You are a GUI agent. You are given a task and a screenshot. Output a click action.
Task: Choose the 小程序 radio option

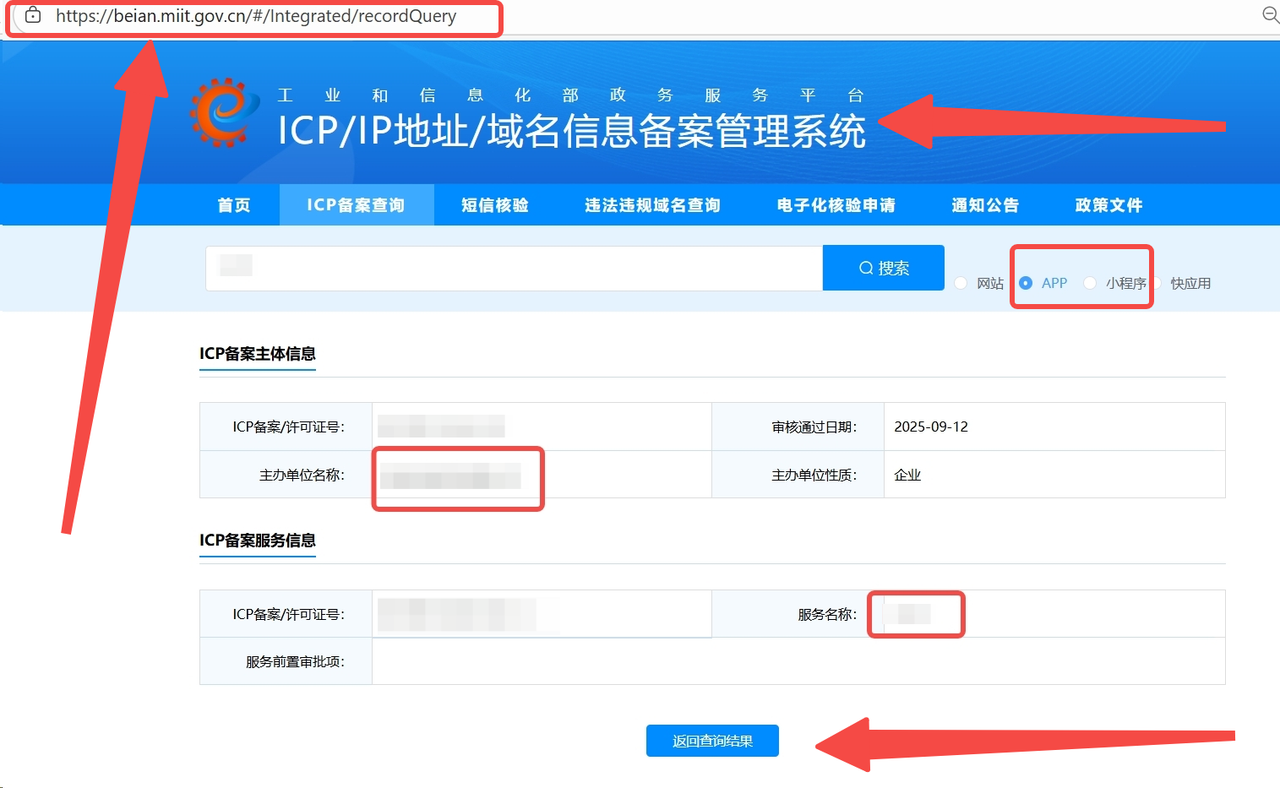pyautogui.click(x=1090, y=283)
